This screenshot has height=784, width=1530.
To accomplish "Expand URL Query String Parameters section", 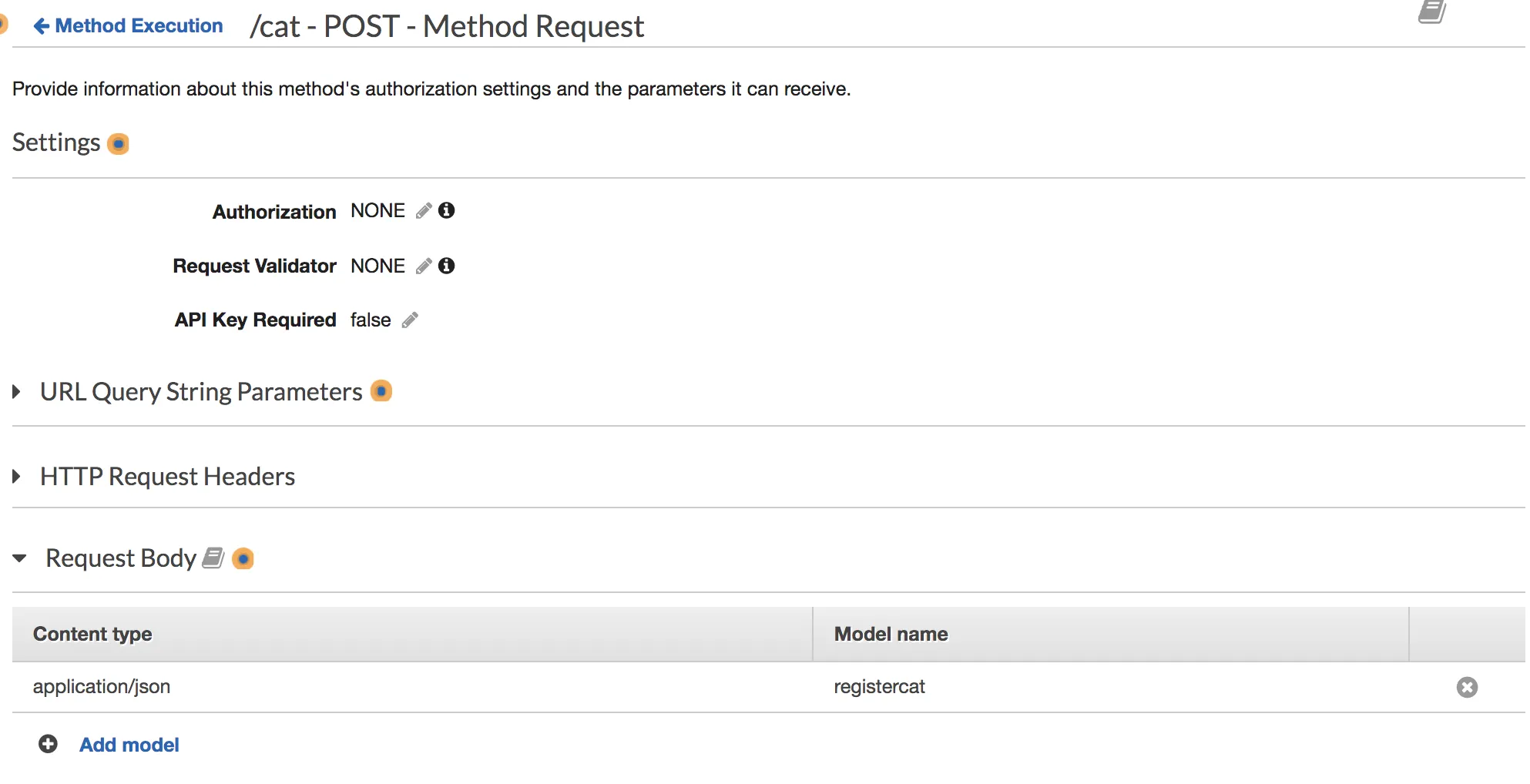I will [x=16, y=391].
